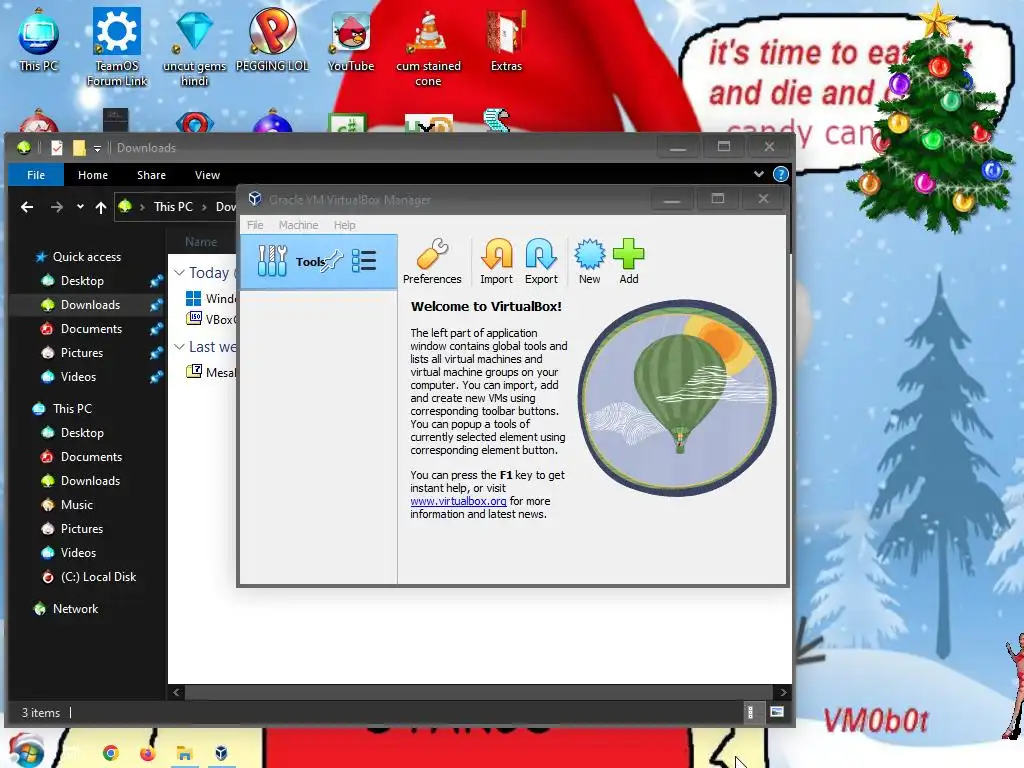Open Downloads under Quick access
1024x768 pixels.
90,305
